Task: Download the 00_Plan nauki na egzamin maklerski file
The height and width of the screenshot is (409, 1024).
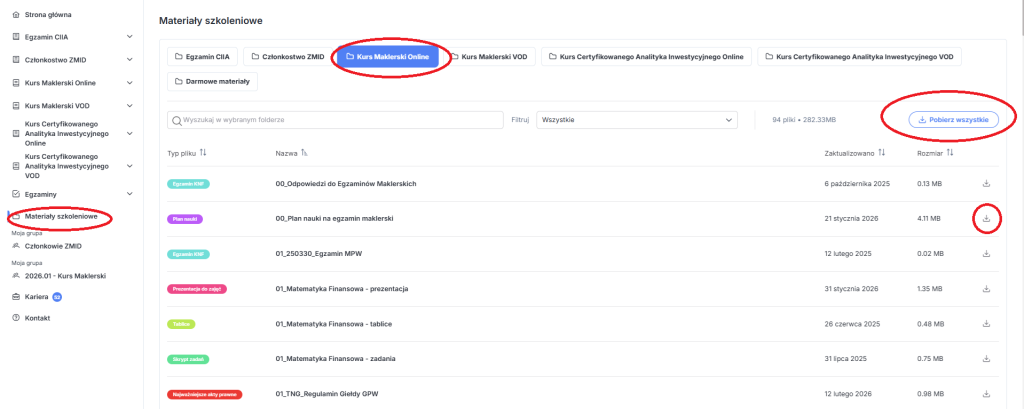Action: coord(986,218)
